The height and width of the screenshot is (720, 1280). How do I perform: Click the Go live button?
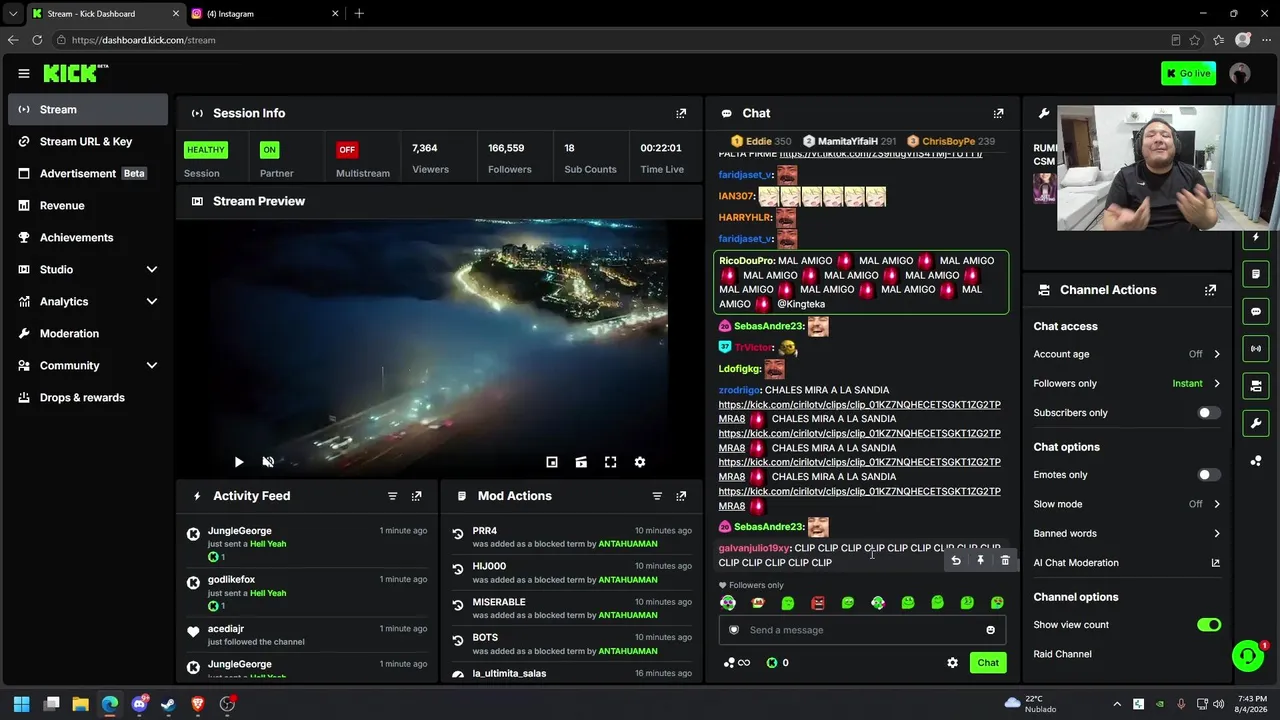point(1188,73)
